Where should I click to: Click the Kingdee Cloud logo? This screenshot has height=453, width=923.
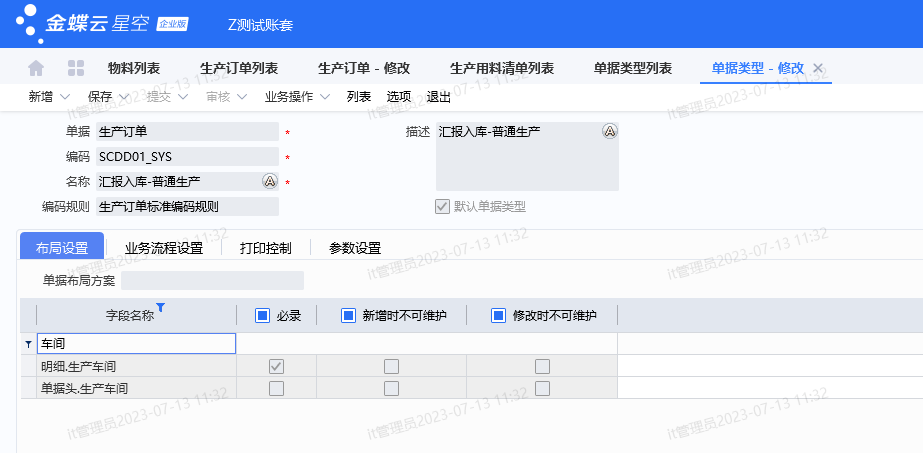click(x=102, y=24)
